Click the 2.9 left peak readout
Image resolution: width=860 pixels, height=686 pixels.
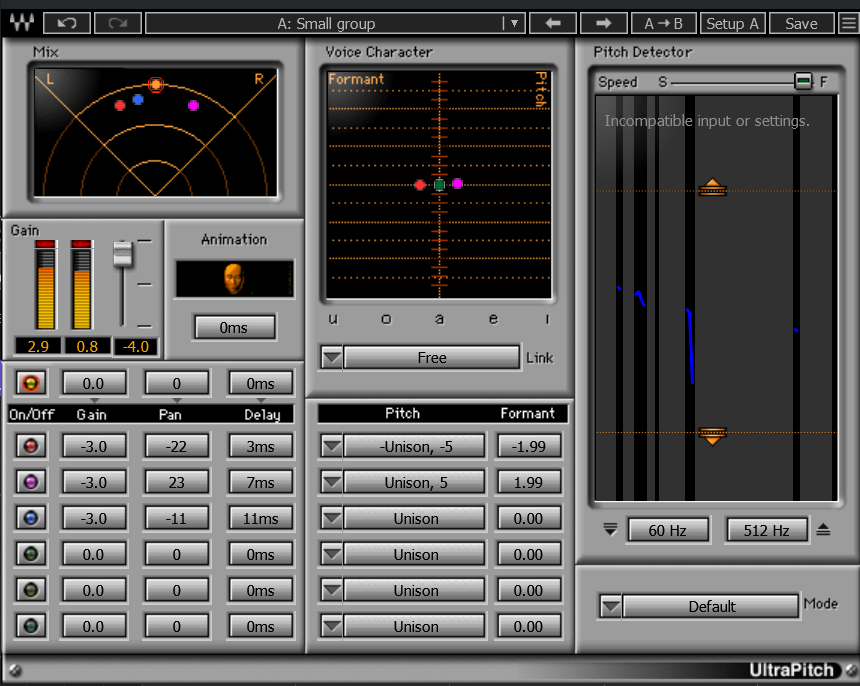38,347
